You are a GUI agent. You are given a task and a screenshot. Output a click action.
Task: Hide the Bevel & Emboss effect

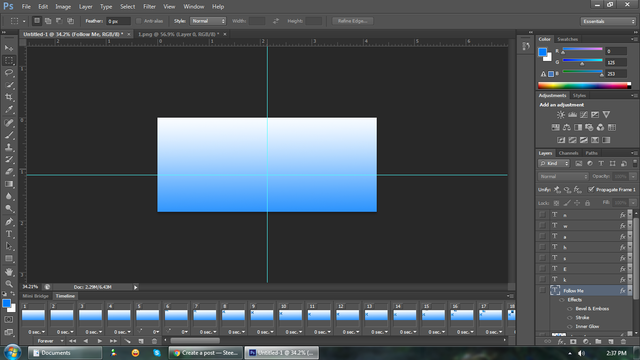pyautogui.click(x=570, y=309)
